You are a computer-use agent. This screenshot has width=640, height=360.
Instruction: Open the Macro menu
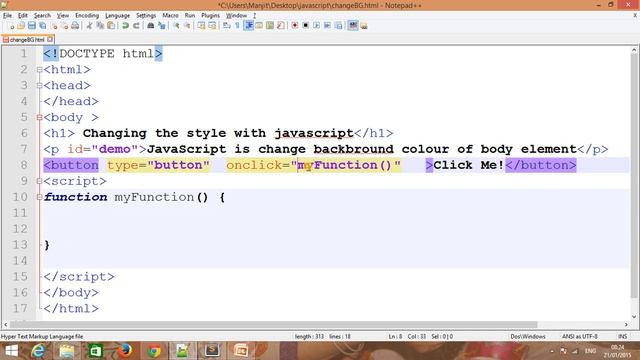coord(170,16)
